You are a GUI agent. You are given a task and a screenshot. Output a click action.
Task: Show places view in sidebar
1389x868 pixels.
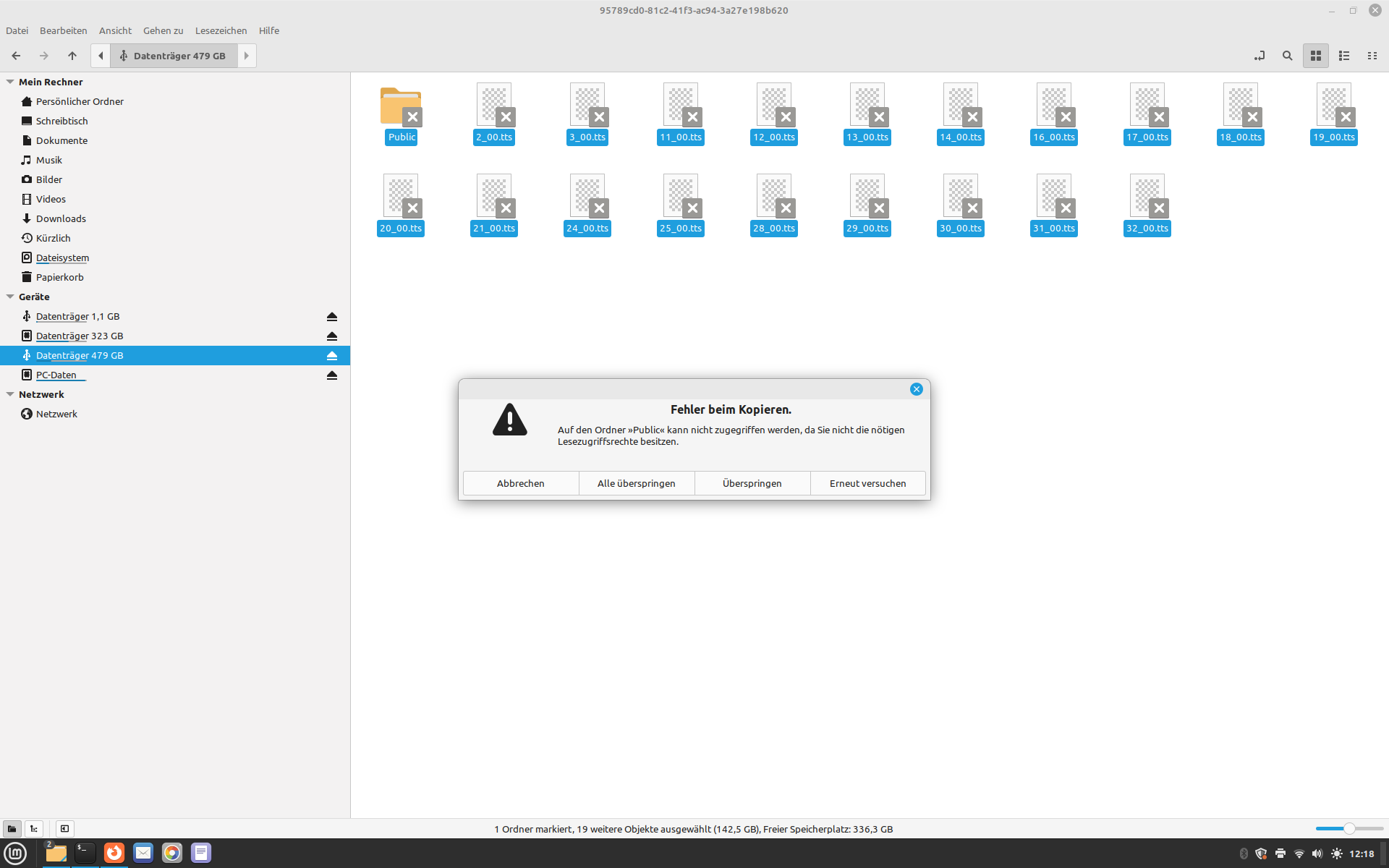point(12,829)
